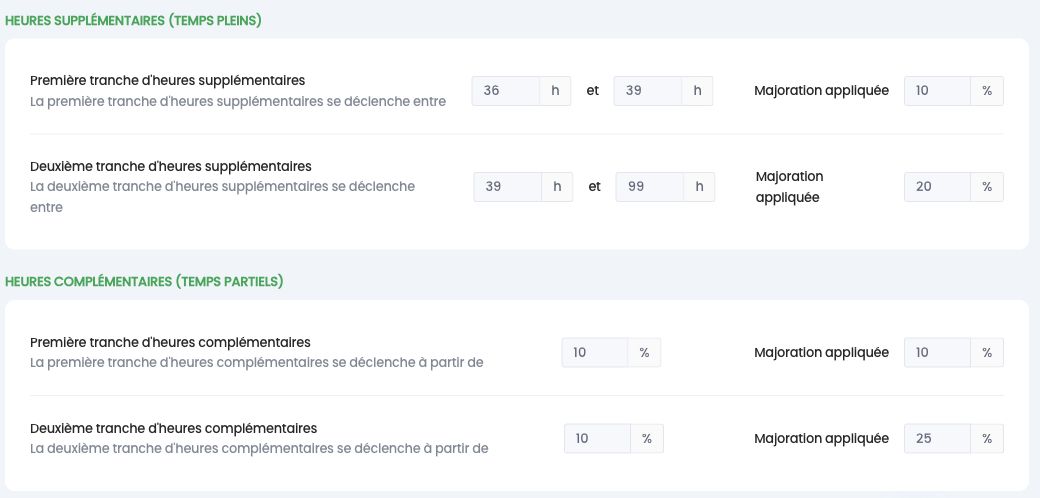This screenshot has width=1040, height=498.
Task: Click the '%' suffix beside the 25 surcharge
Action: click(x=987, y=439)
